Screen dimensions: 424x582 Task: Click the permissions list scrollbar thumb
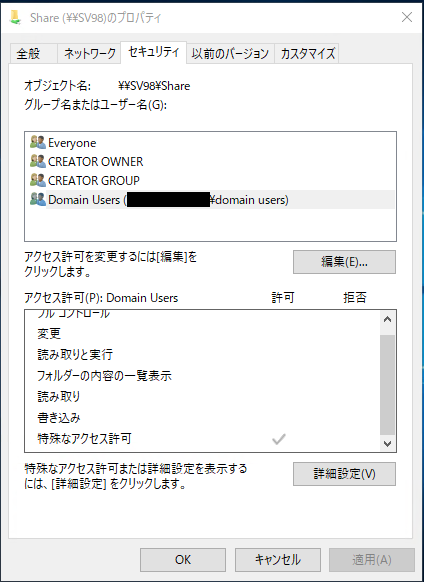388,385
